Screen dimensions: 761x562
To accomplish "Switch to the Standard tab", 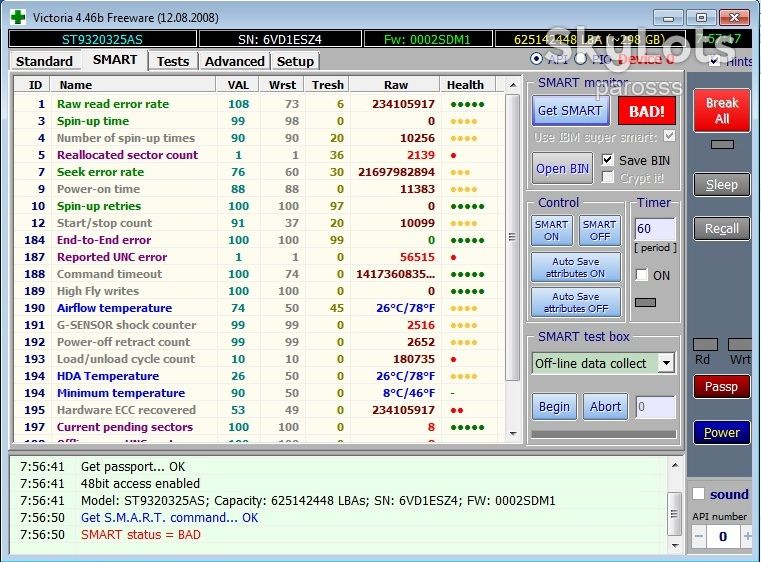I will 44,62.
